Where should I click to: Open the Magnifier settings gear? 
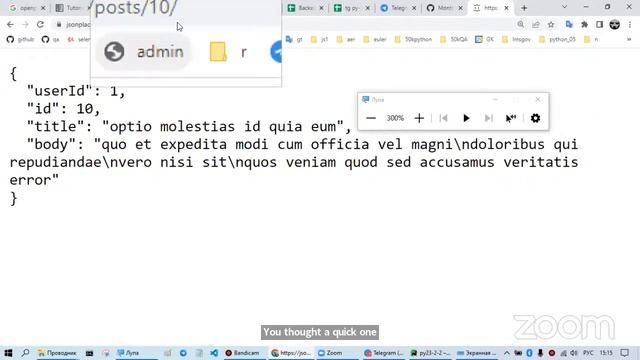click(535, 118)
